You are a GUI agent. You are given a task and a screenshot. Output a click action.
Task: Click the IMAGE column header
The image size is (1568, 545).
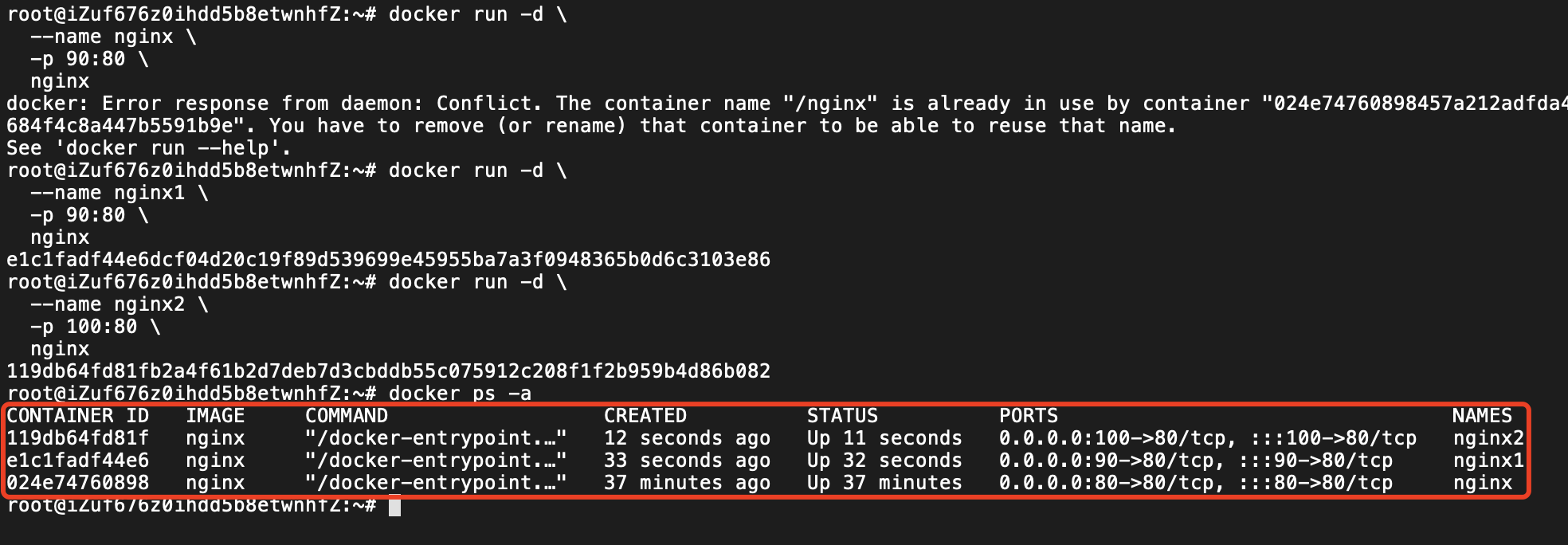pos(215,416)
